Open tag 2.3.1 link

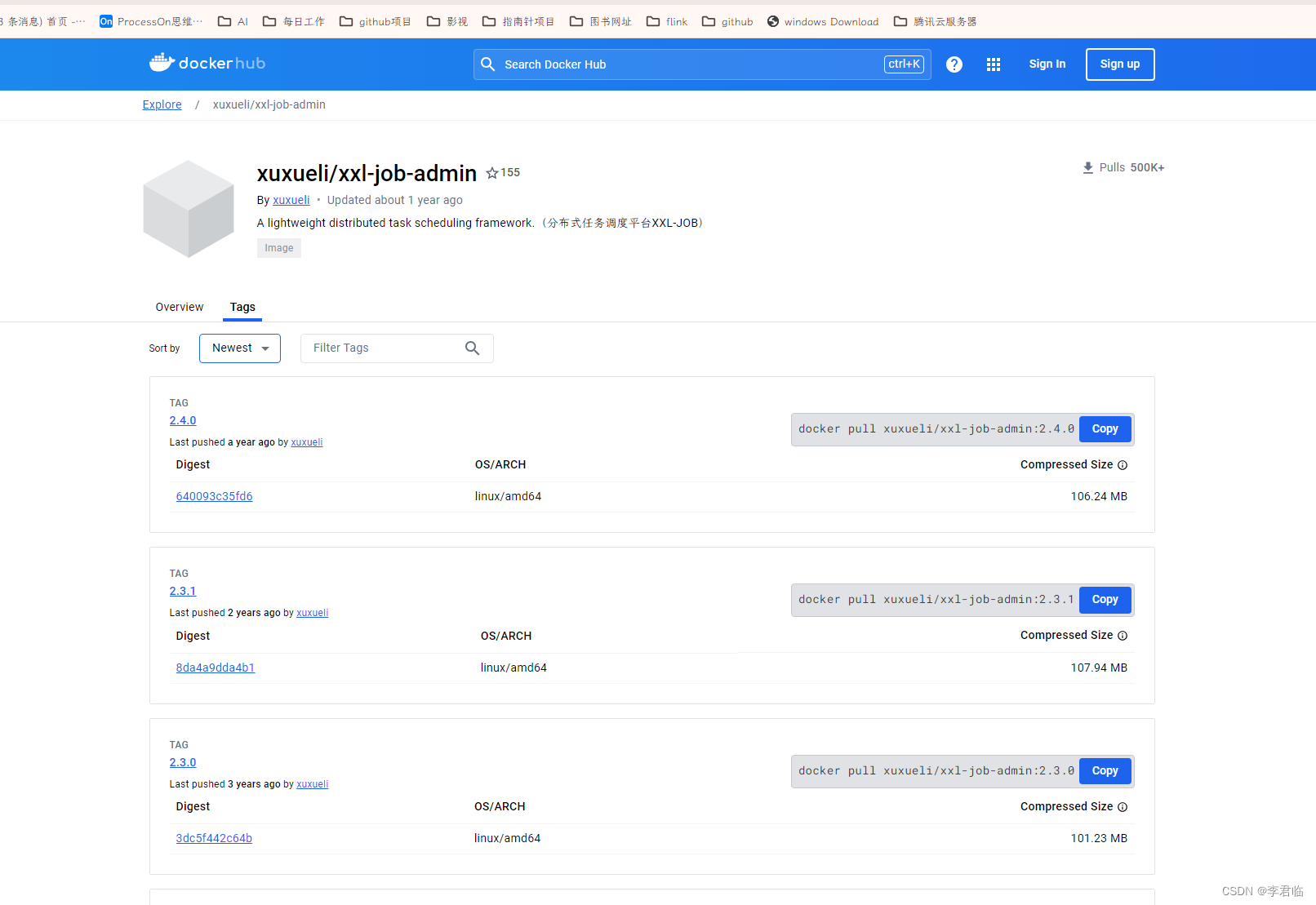183,591
